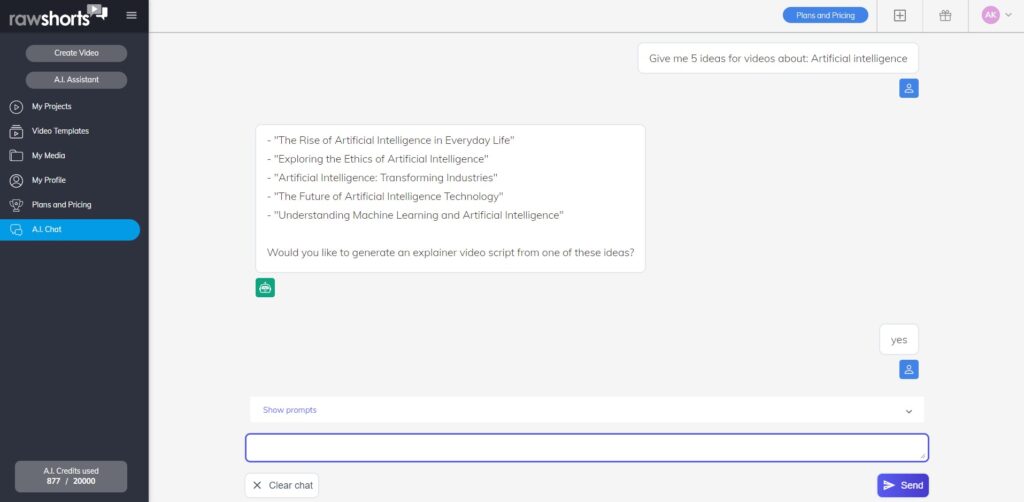Click the A.I. Assistant button
Image resolution: width=1024 pixels, height=502 pixels.
tap(76, 80)
